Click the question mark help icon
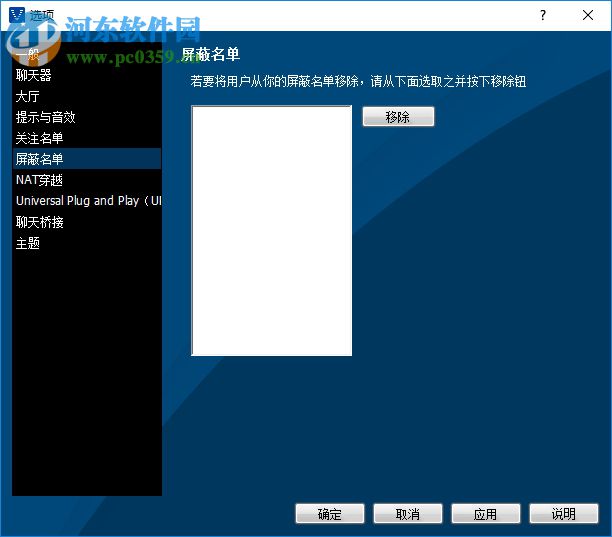Image resolution: width=612 pixels, height=537 pixels. [543, 15]
